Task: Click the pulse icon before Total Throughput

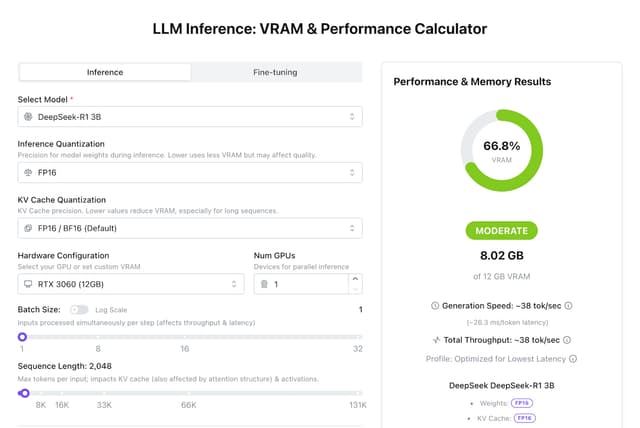Action: (x=436, y=340)
